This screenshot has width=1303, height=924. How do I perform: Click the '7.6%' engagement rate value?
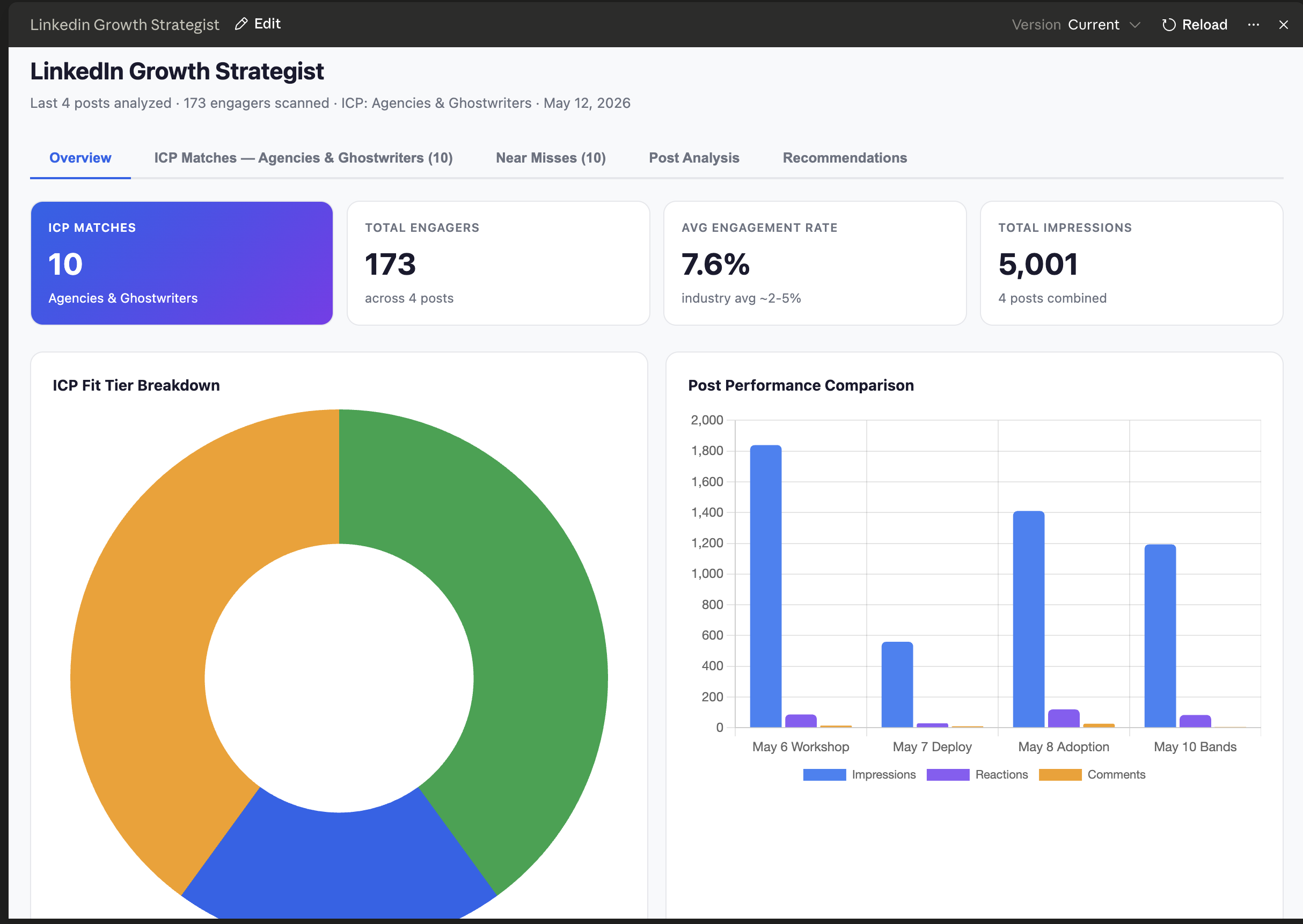[x=716, y=264]
